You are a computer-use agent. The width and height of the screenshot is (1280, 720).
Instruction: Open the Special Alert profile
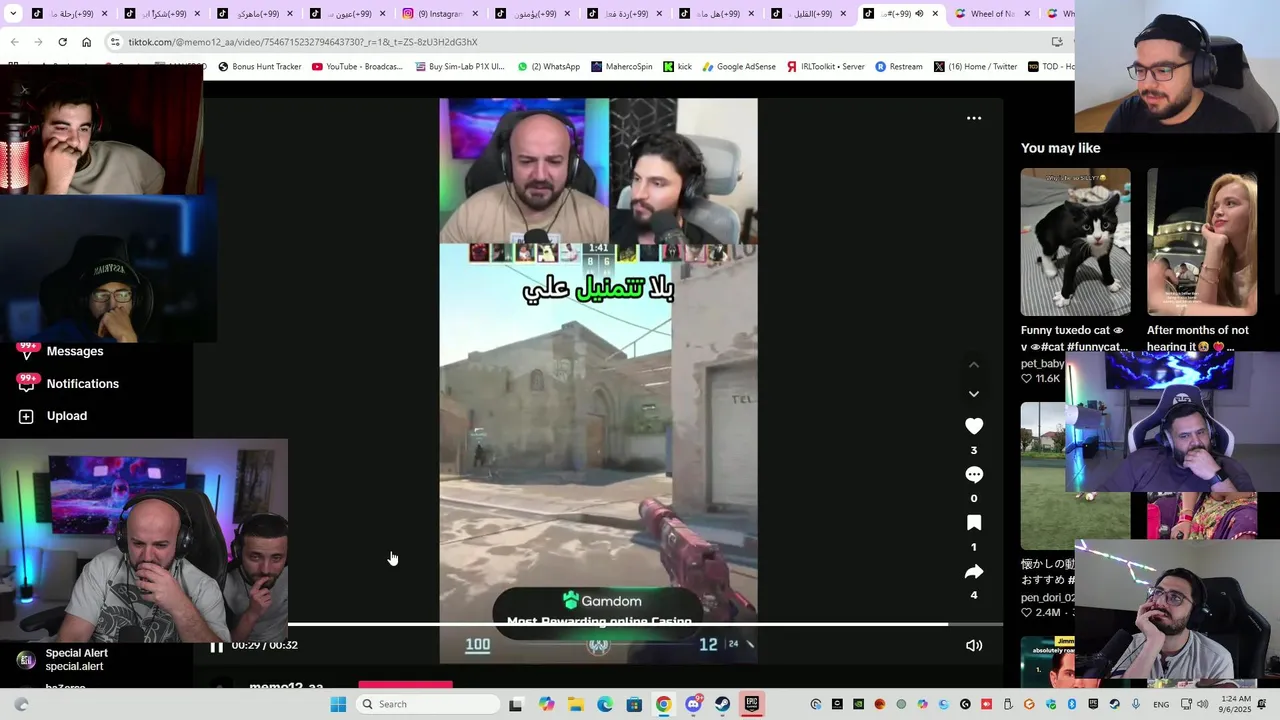(x=62, y=660)
